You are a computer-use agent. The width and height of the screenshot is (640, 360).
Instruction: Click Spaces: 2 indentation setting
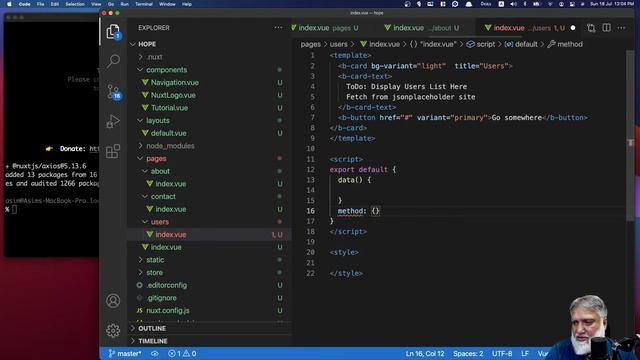468,353
